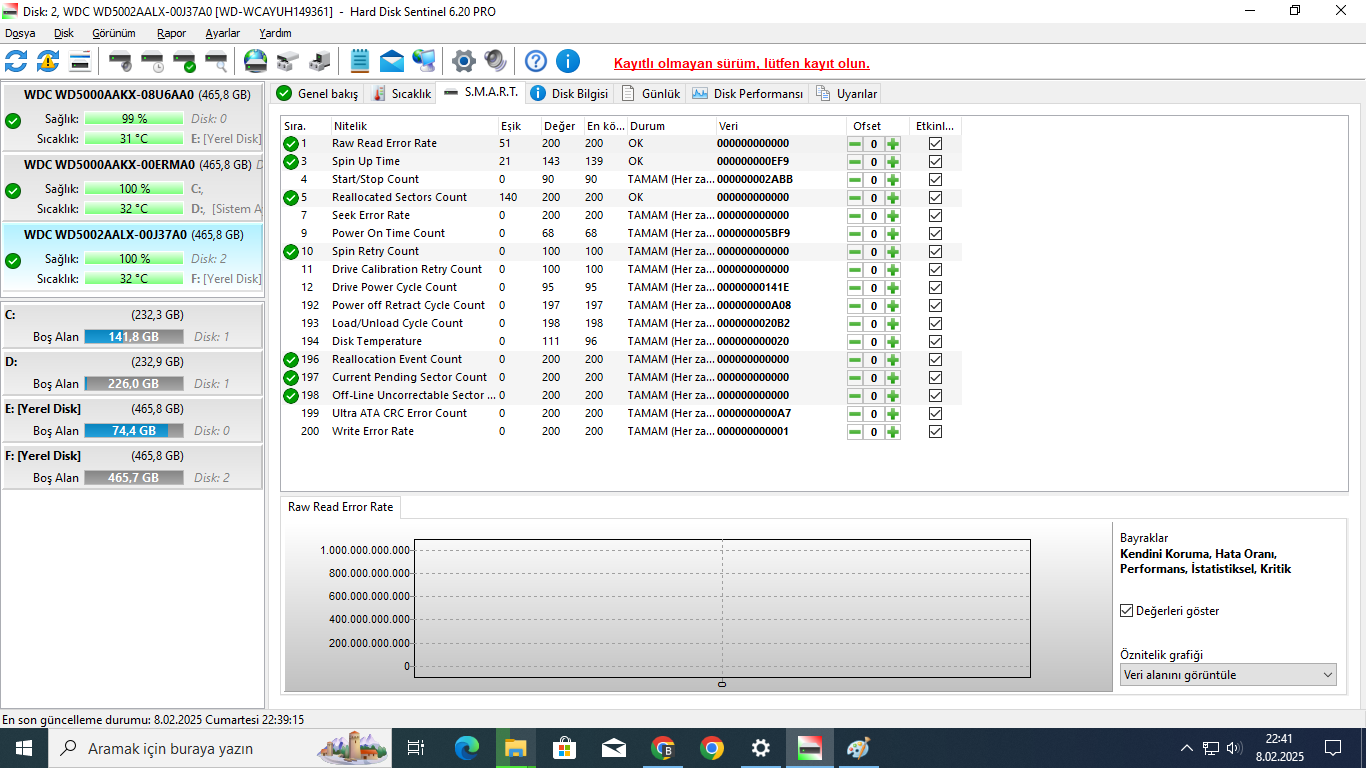
Task: Toggle enable checkbox for Spin Retry Count
Action: 935,252
